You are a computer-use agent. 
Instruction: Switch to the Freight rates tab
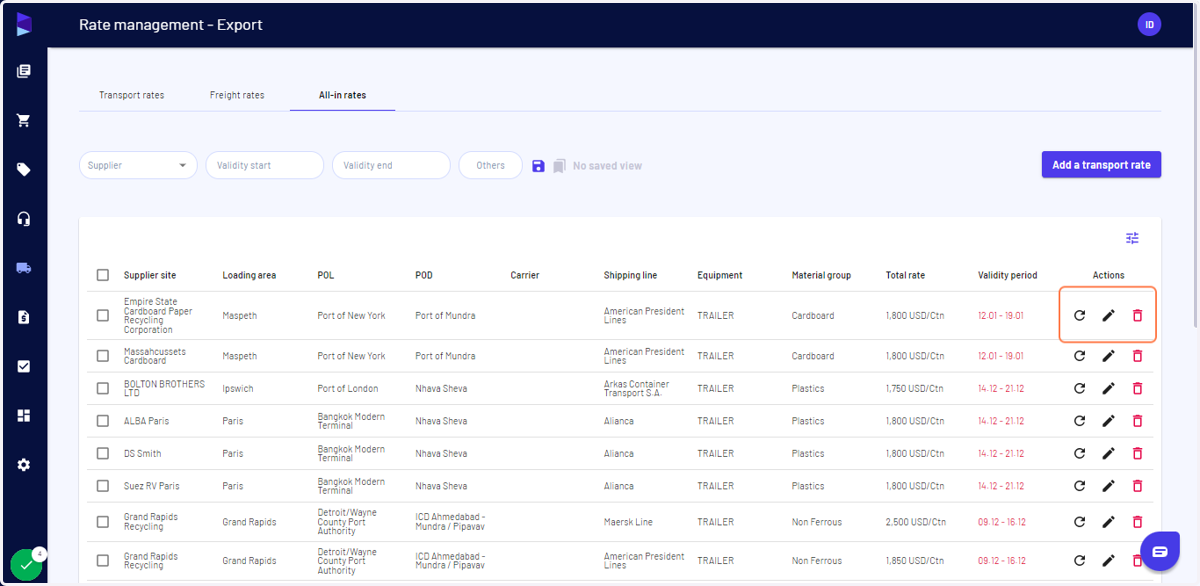[237, 95]
